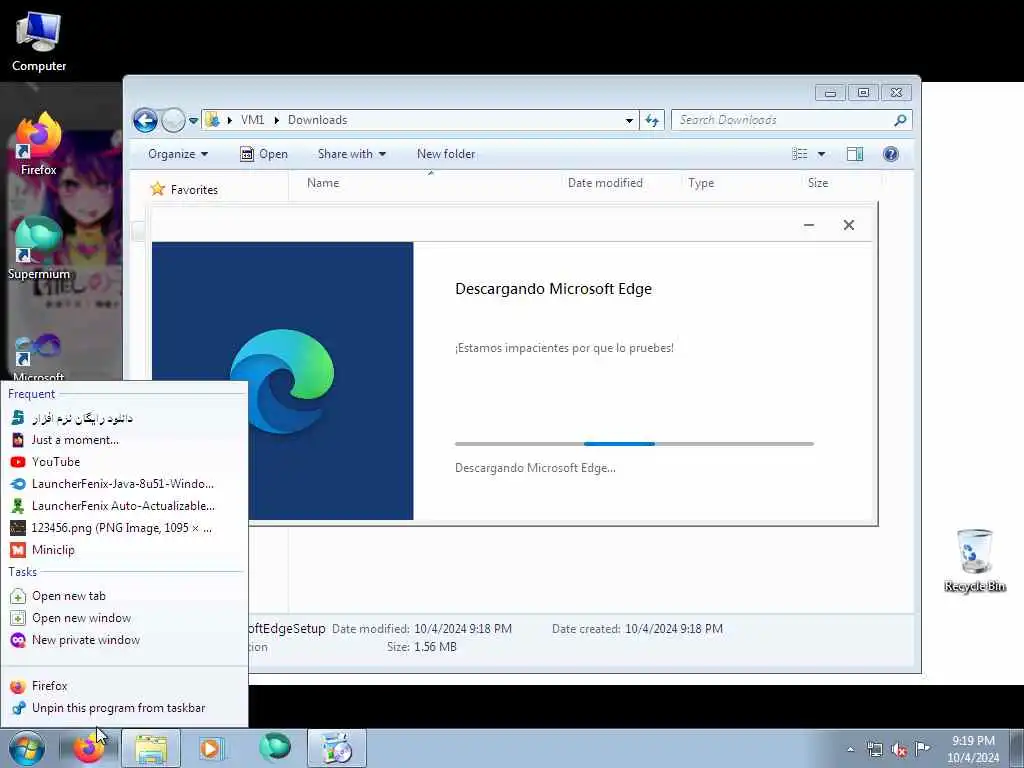Change the Explorer view layout icon

click(x=799, y=154)
